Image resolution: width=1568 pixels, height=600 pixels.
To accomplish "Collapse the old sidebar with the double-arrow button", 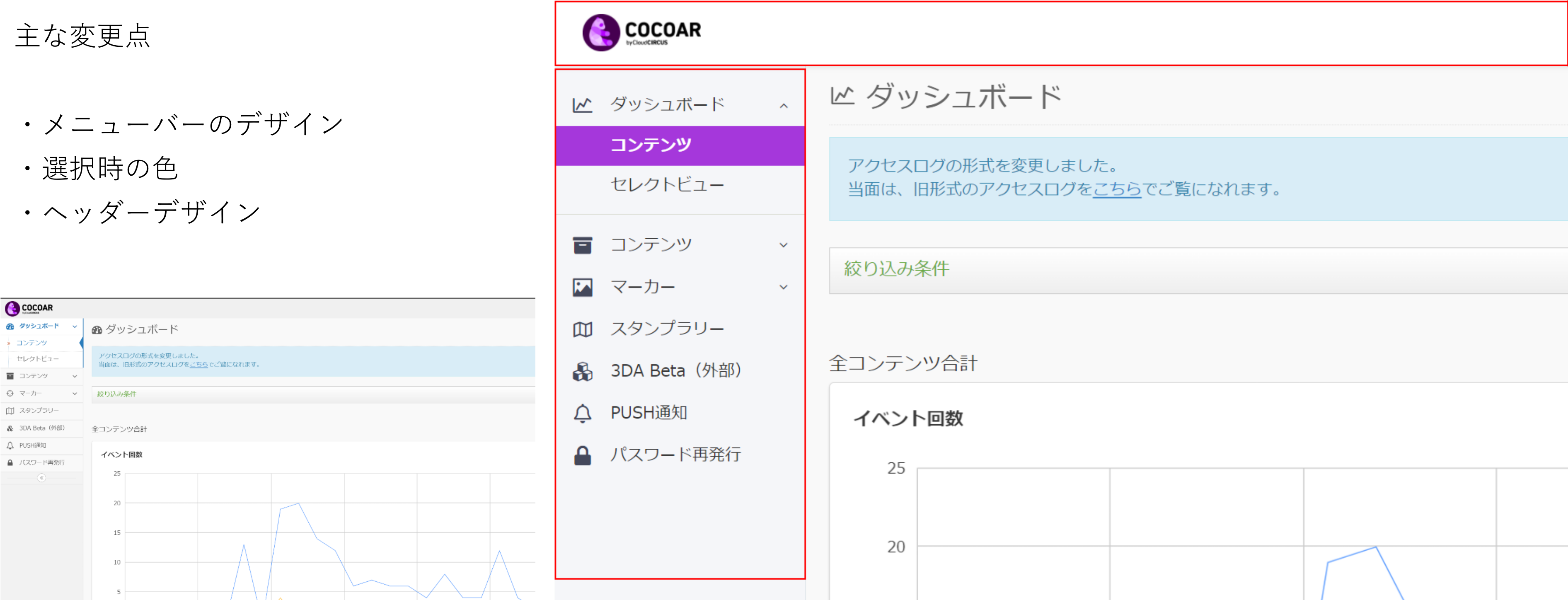I will pyautogui.click(x=41, y=478).
